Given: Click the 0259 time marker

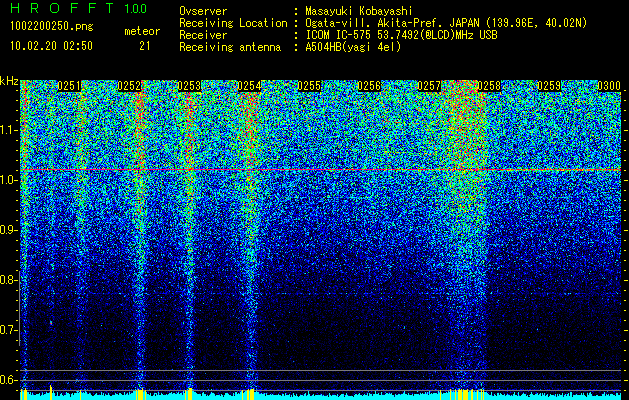Looking at the screenshot, I should coord(549,86).
